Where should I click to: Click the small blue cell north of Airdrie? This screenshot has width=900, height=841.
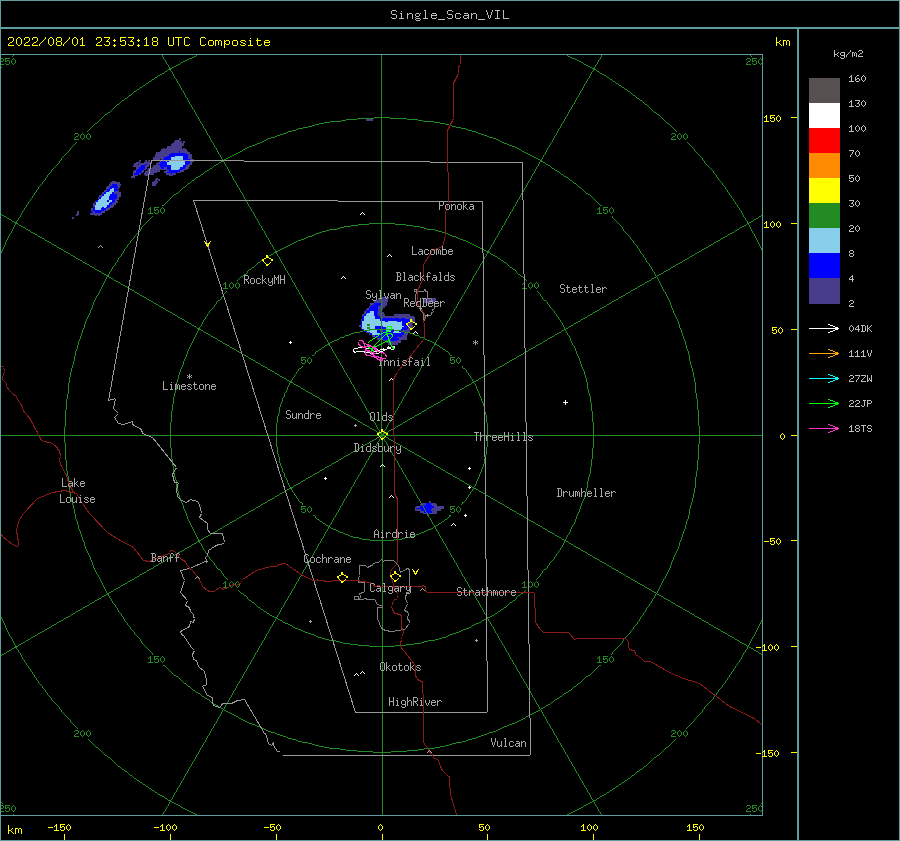428,508
